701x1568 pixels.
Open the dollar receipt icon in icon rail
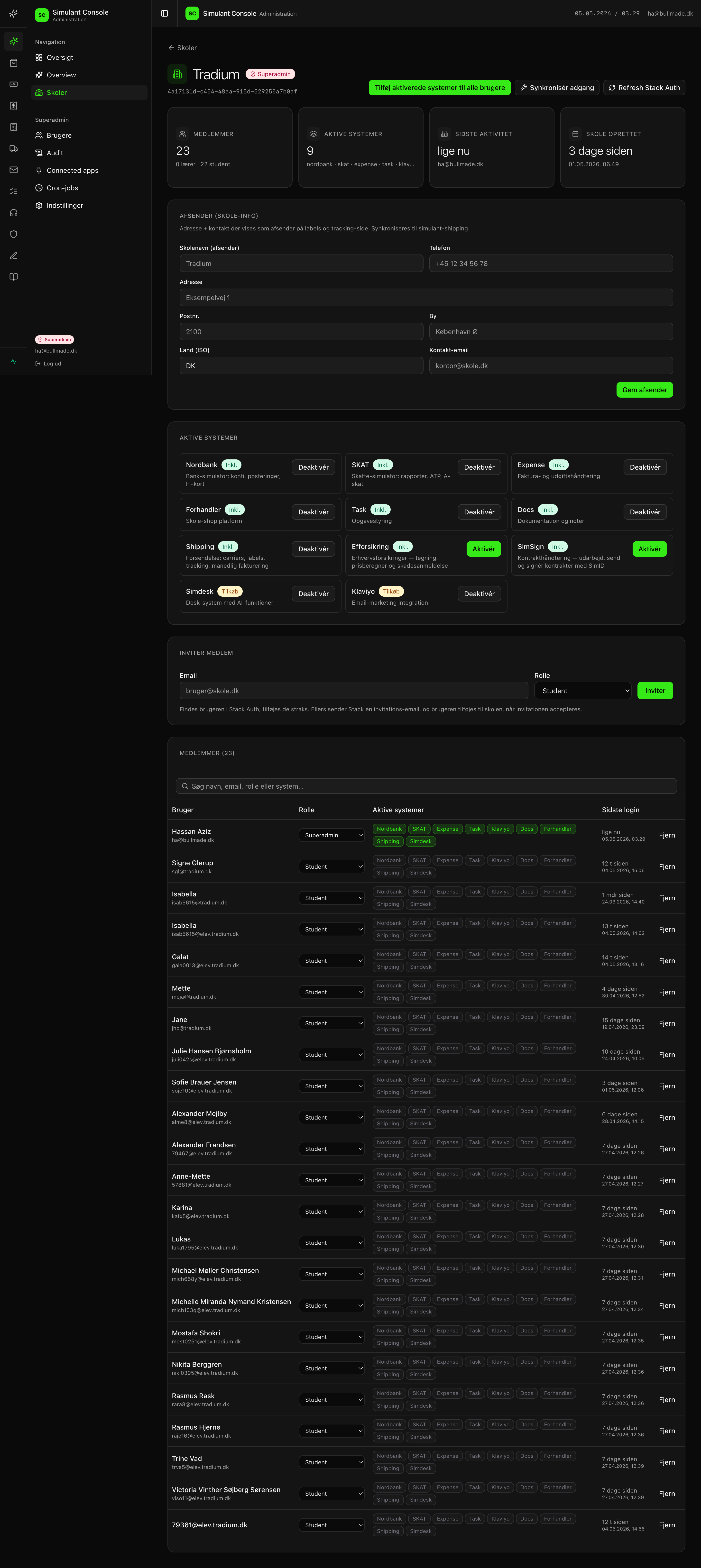click(x=13, y=105)
